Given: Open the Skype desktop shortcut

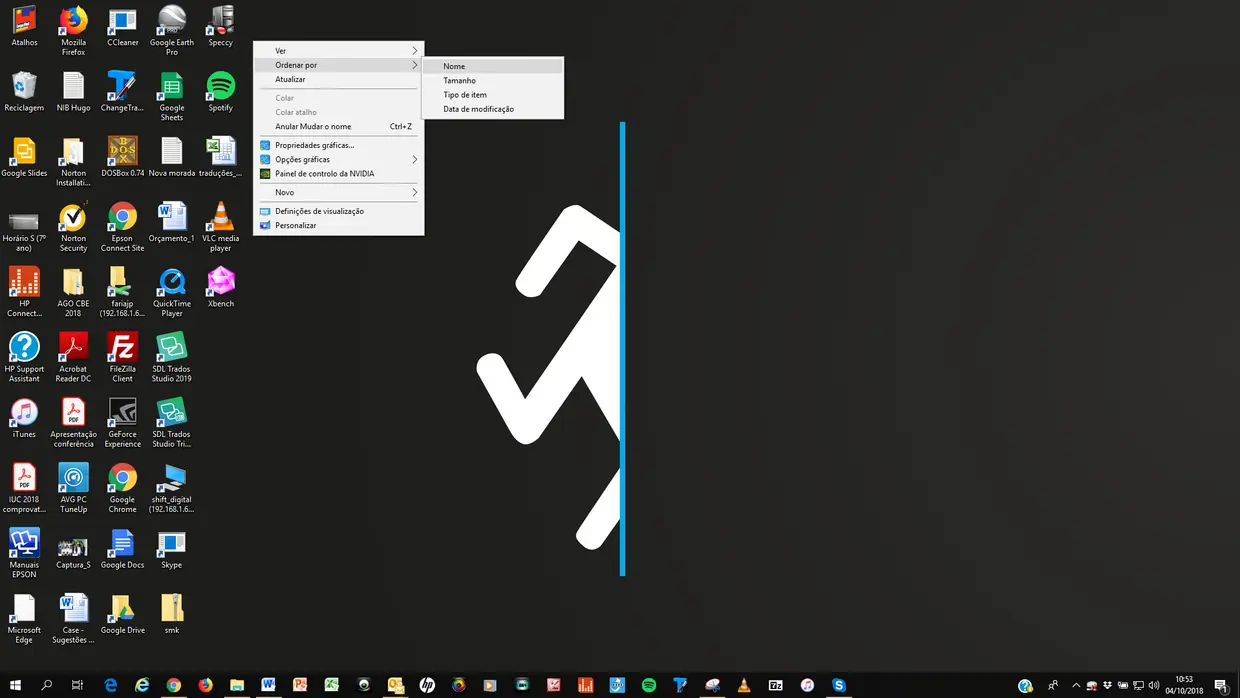Looking at the screenshot, I should pyautogui.click(x=172, y=546).
